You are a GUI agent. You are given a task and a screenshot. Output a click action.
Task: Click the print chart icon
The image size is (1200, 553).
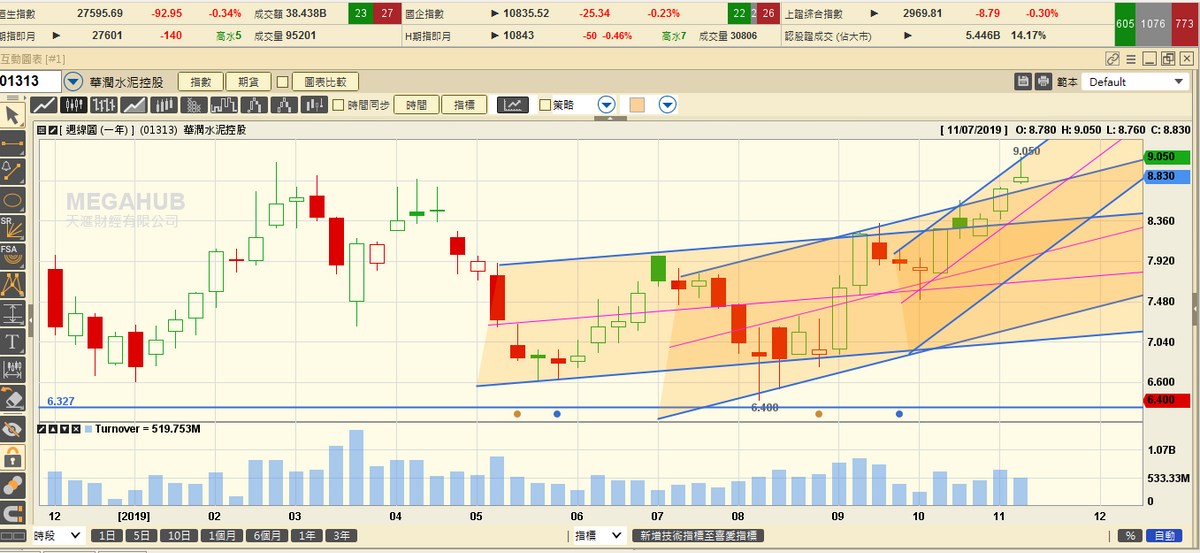[x=1043, y=81]
